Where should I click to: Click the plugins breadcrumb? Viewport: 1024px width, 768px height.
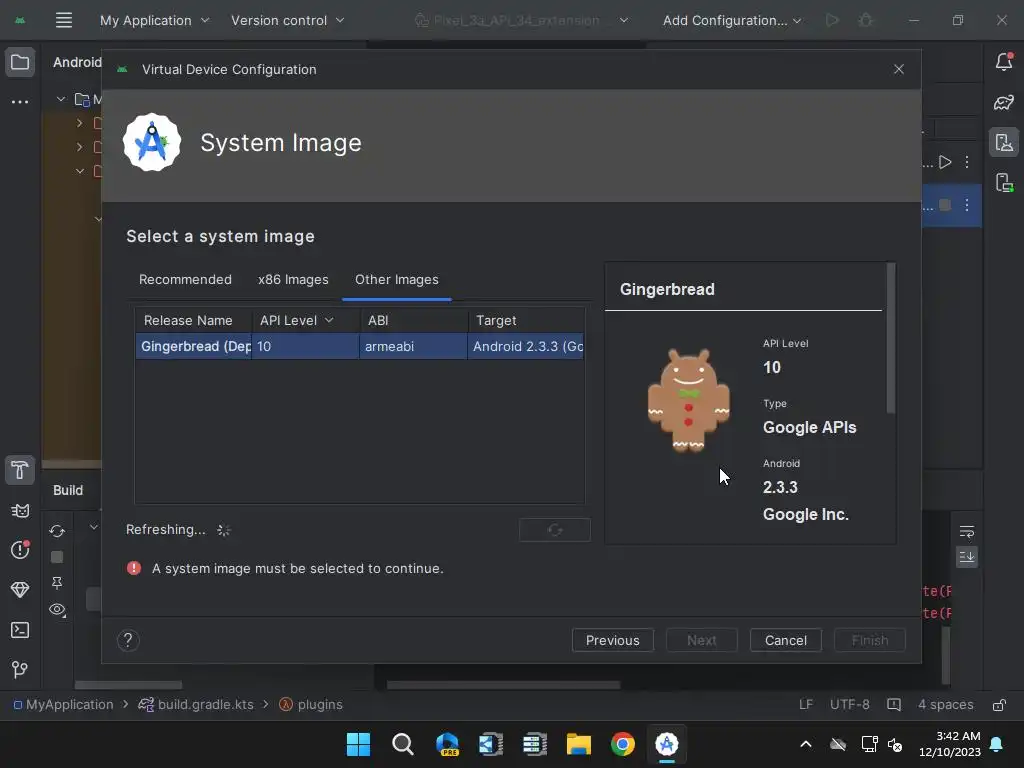[311, 705]
